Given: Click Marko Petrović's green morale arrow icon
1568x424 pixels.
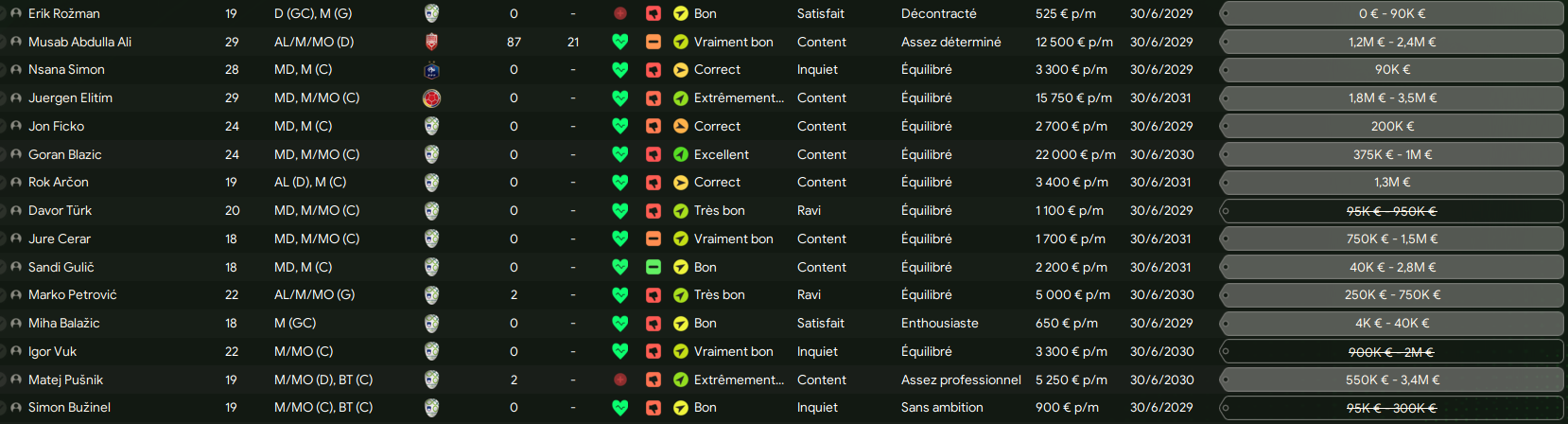Looking at the screenshot, I should 680,295.
